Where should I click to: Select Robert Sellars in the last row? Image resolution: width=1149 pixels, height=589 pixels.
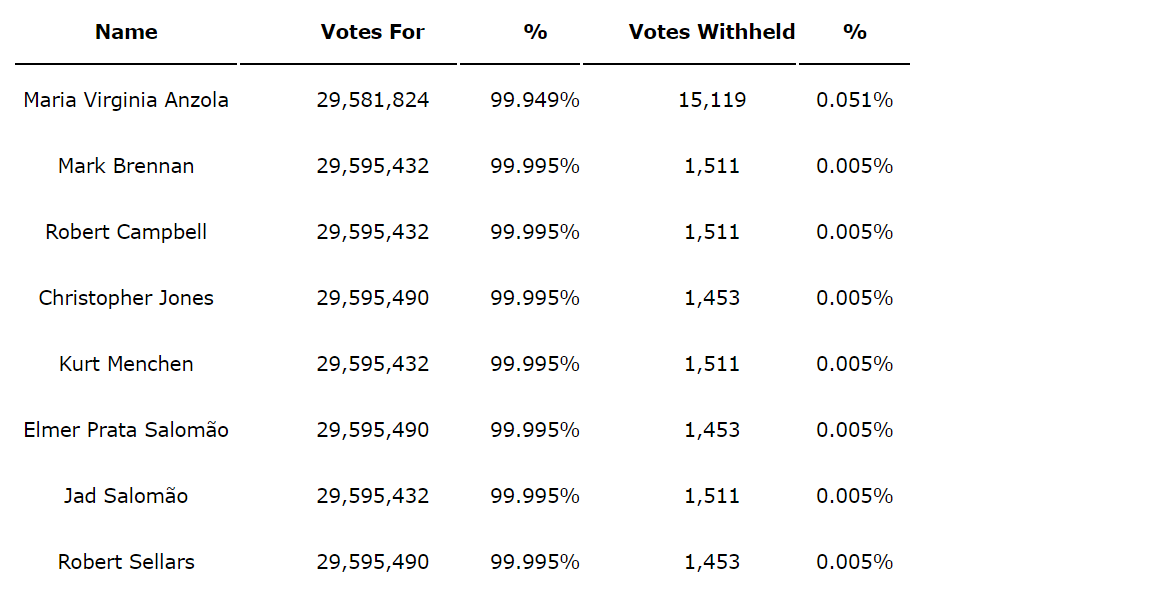126,562
